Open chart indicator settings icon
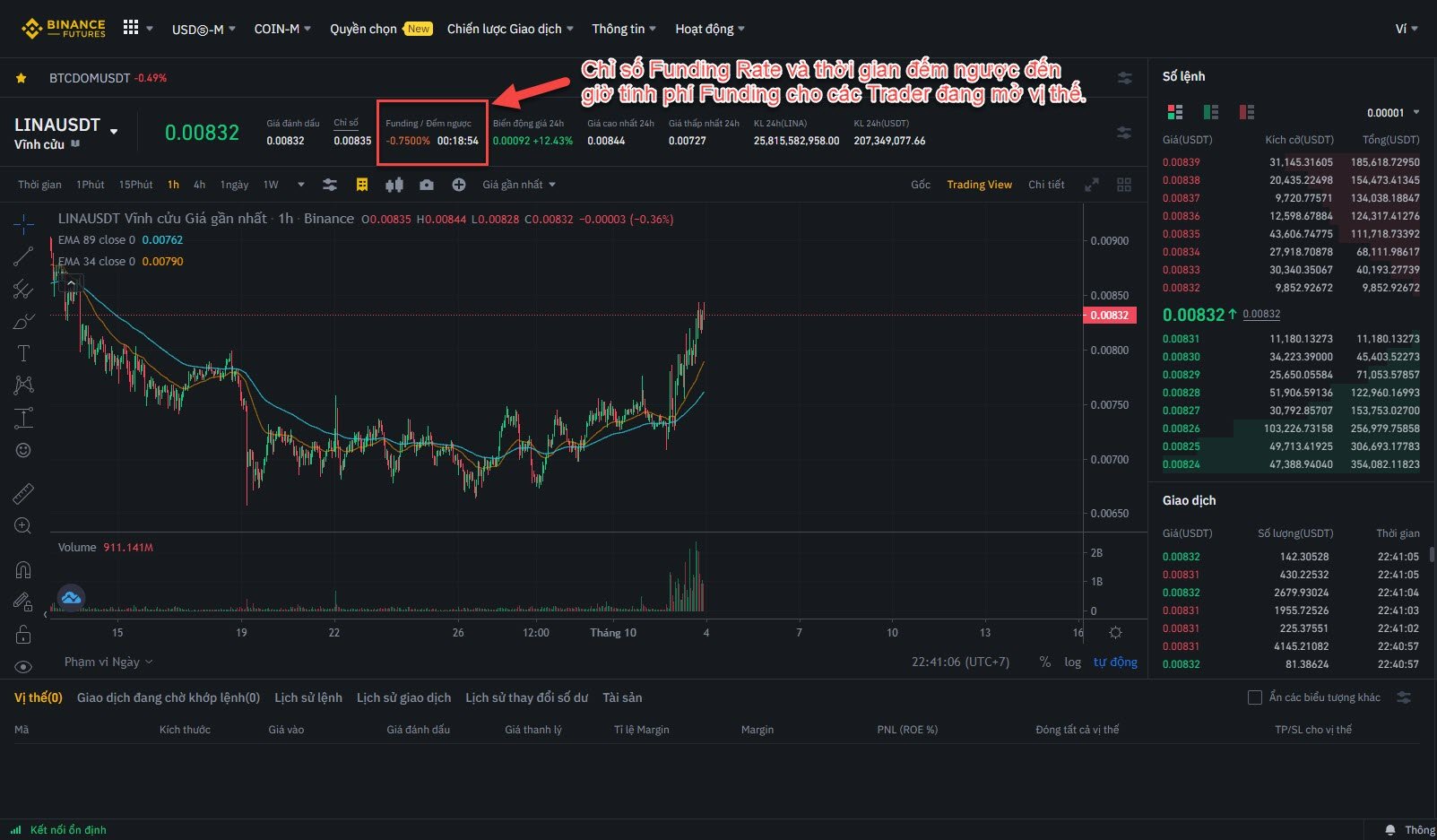 330,185
